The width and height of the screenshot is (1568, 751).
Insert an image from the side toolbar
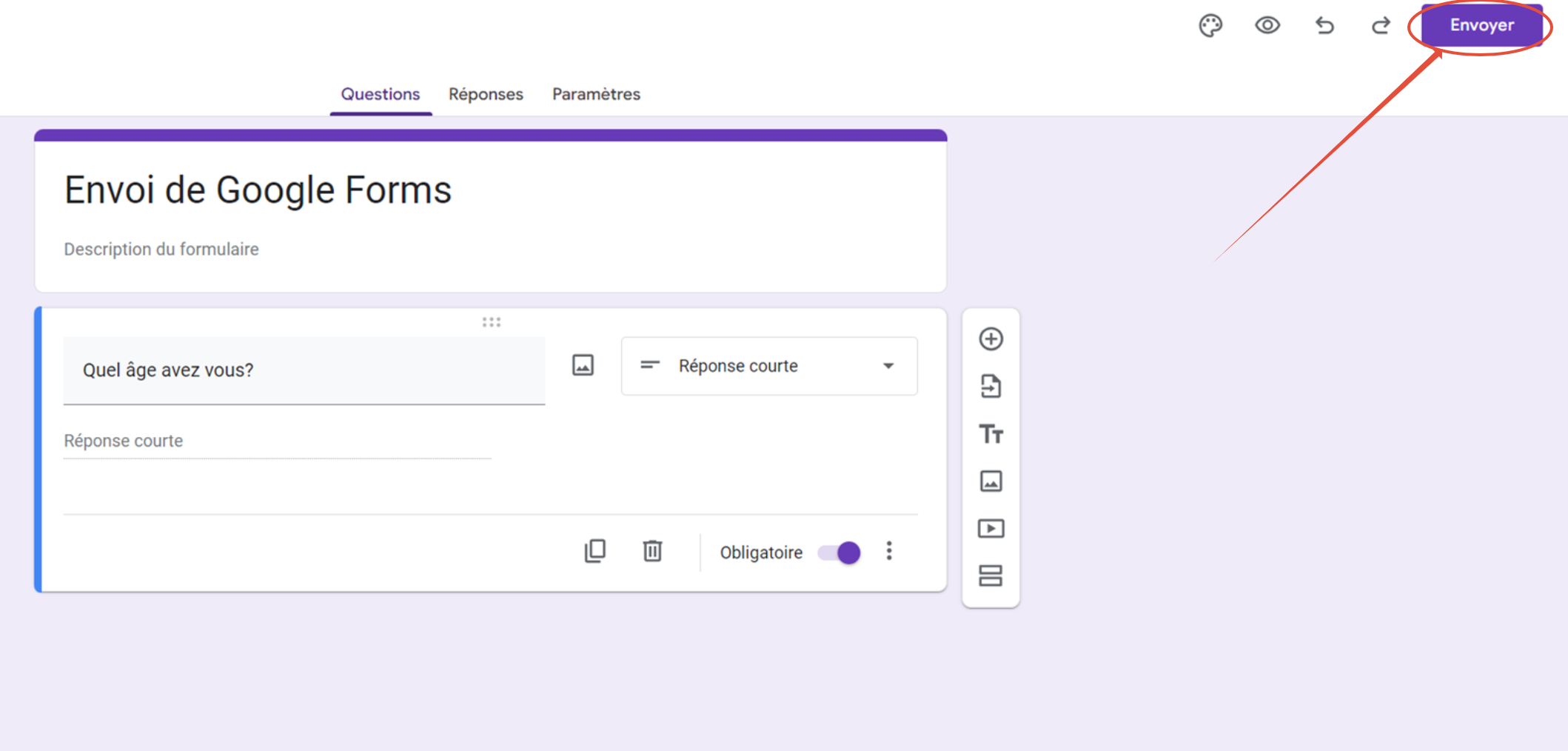click(991, 481)
